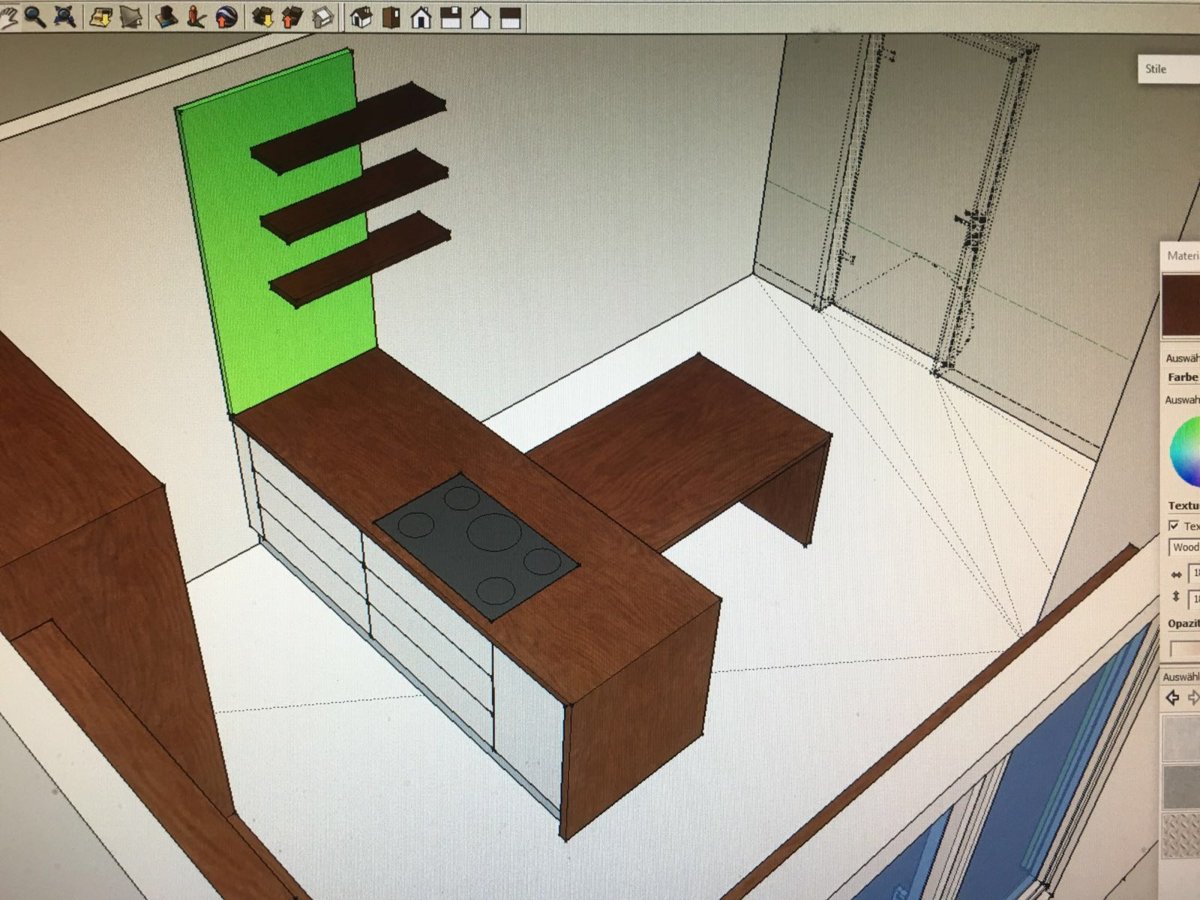Screen dimensions: 1200x900
Task: Select the Zoom magnifier tool
Action: pyautogui.click(x=36, y=17)
